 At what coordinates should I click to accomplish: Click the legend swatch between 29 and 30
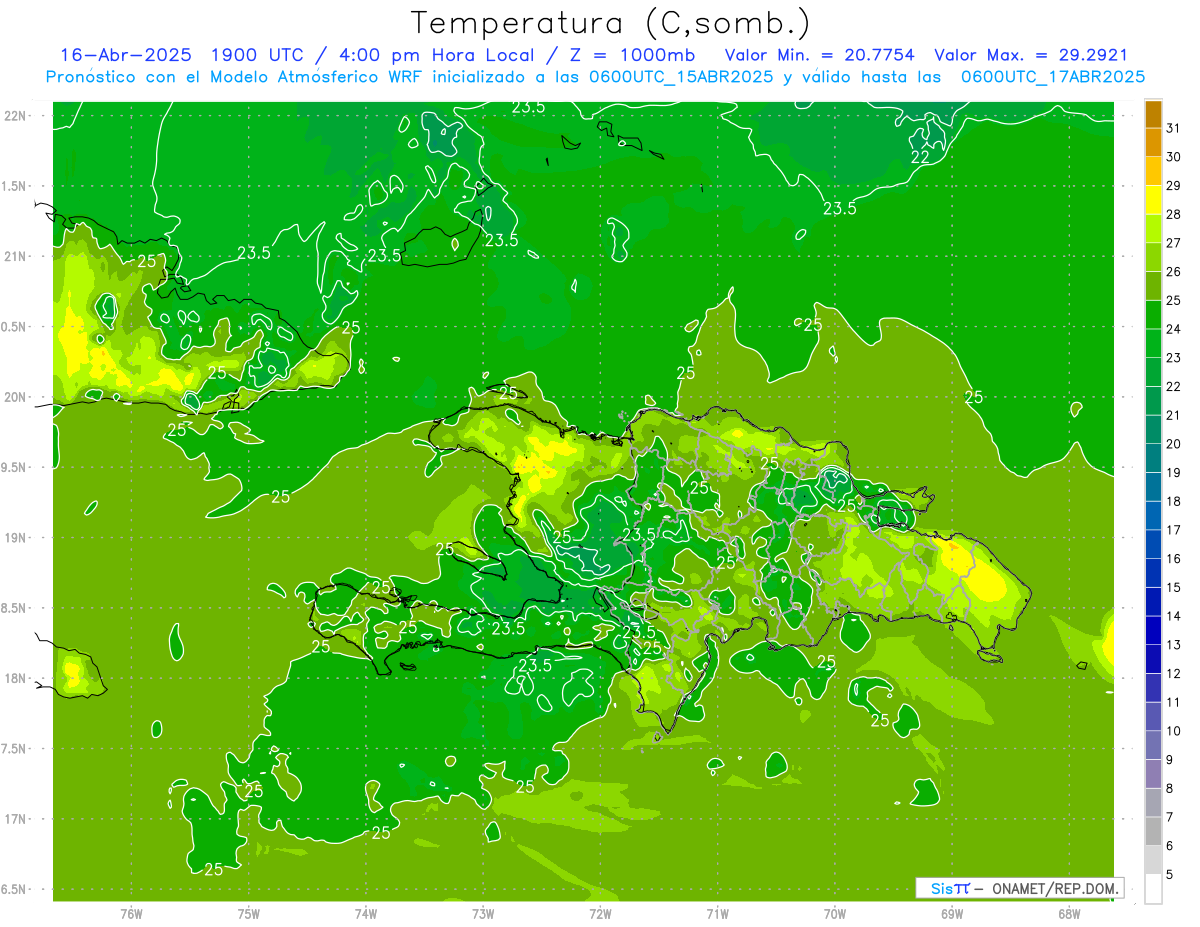coord(1153,170)
